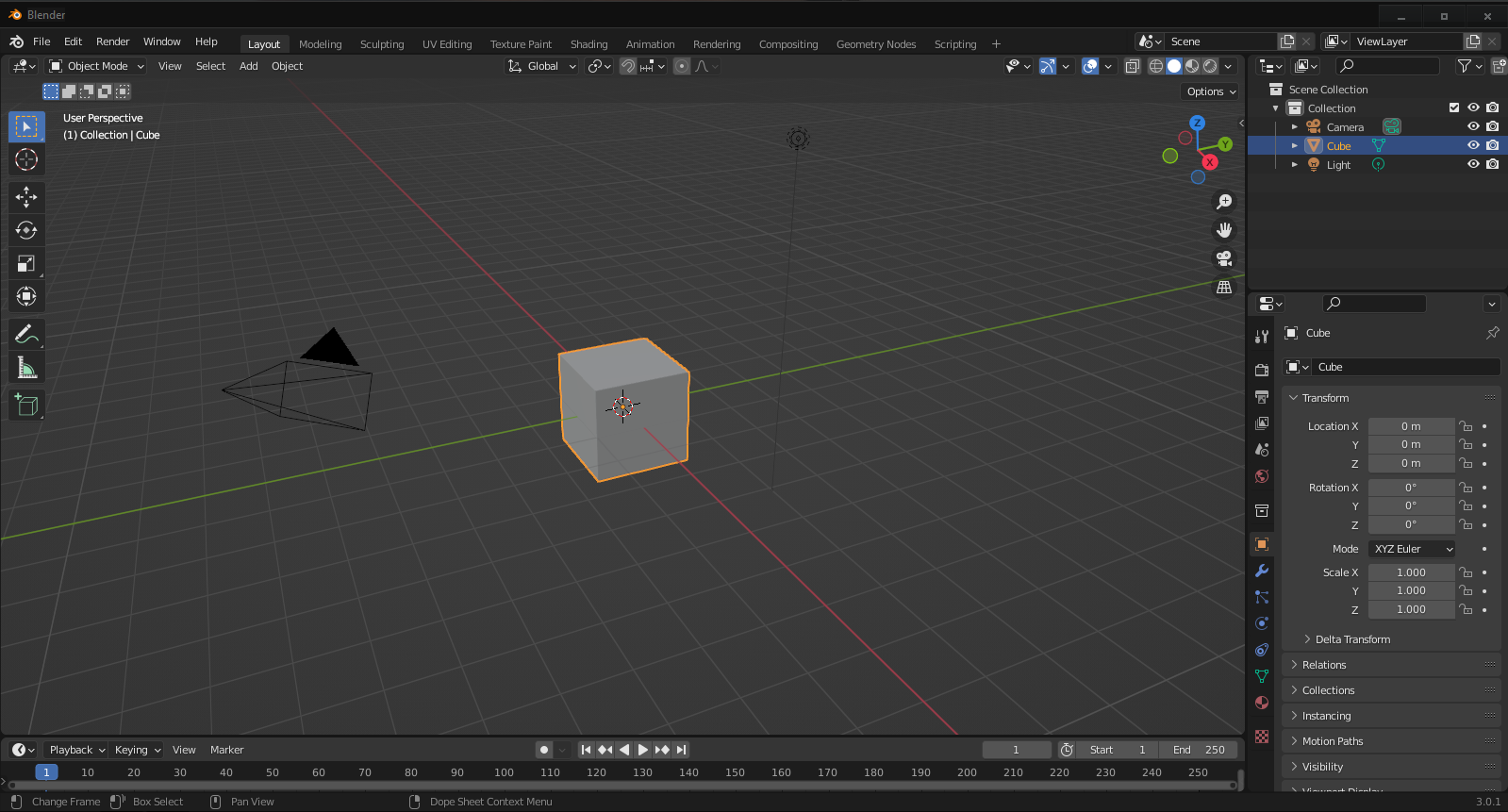The width and height of the screenshot is (1508, 812).
Task: Open the Global transform orientation dropdown
Action: (542, 66)
